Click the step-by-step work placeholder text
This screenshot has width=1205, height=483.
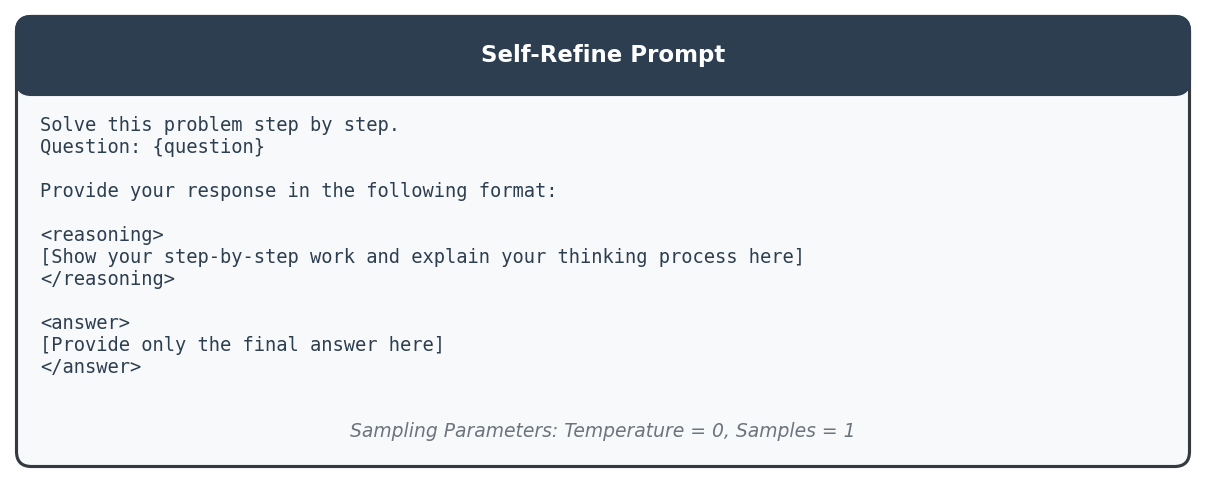click(422, 257)
